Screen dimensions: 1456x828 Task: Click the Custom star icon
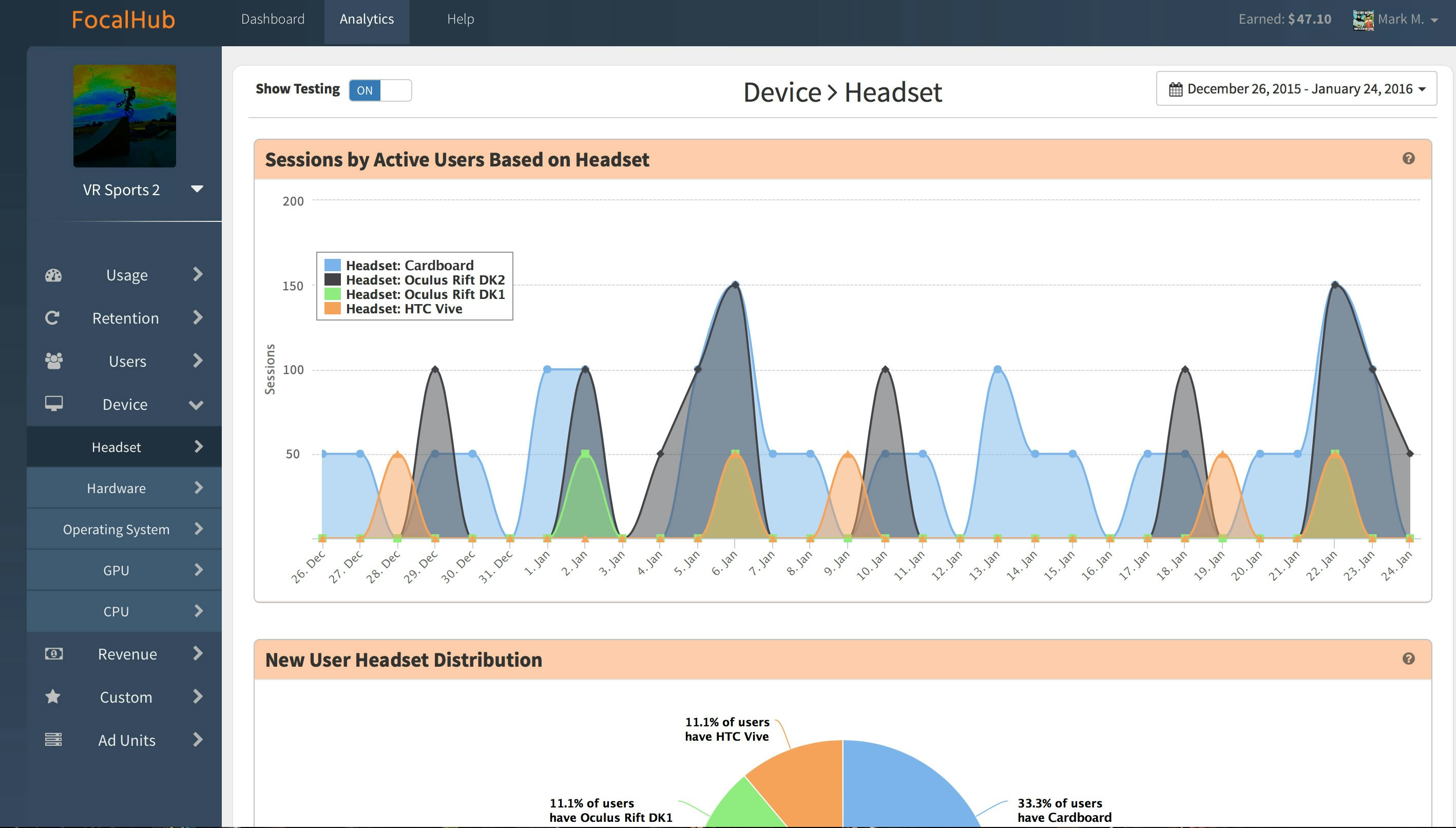[53, 697]
